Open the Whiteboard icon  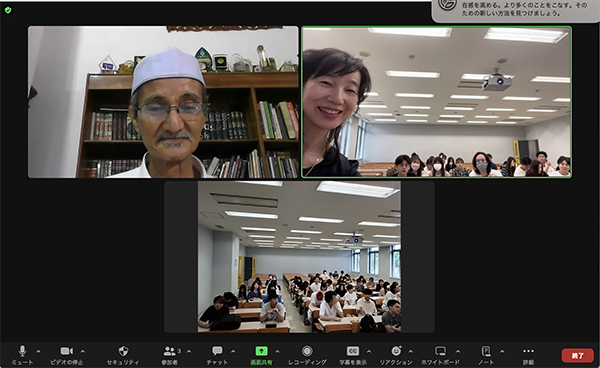(440, 351)
